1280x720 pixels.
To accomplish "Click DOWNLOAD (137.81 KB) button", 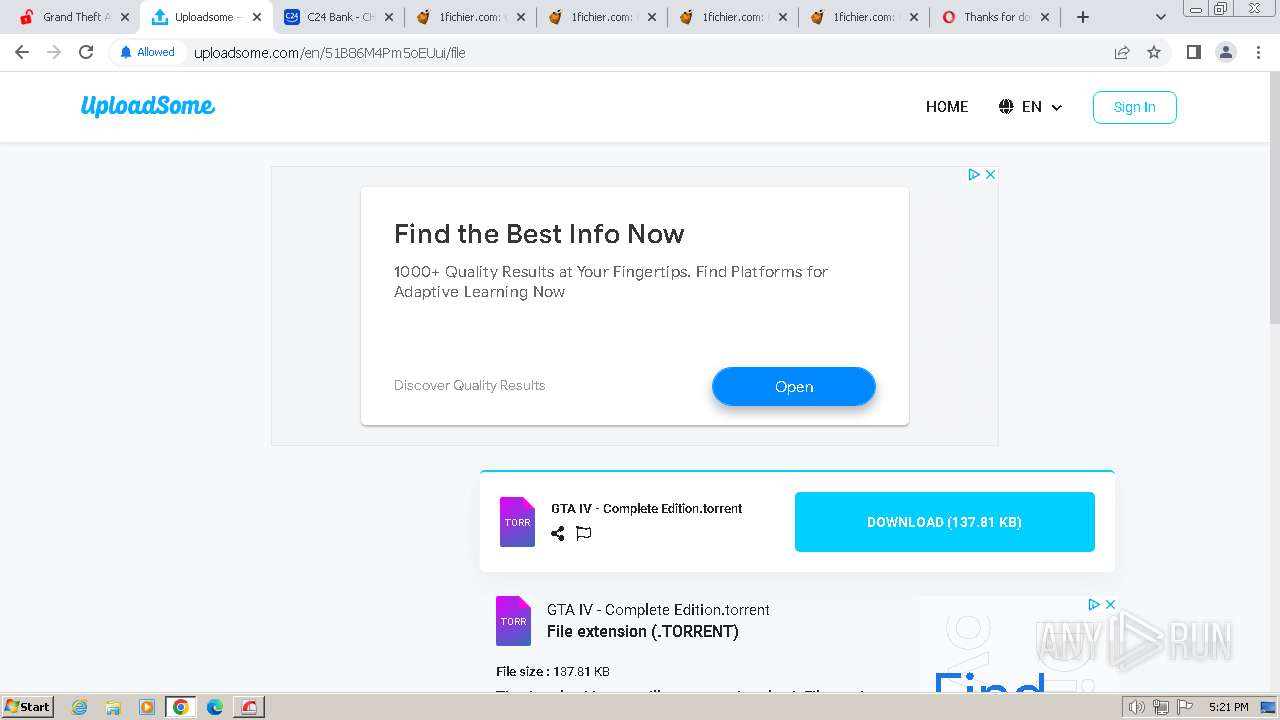I will [x=945, y=522].
